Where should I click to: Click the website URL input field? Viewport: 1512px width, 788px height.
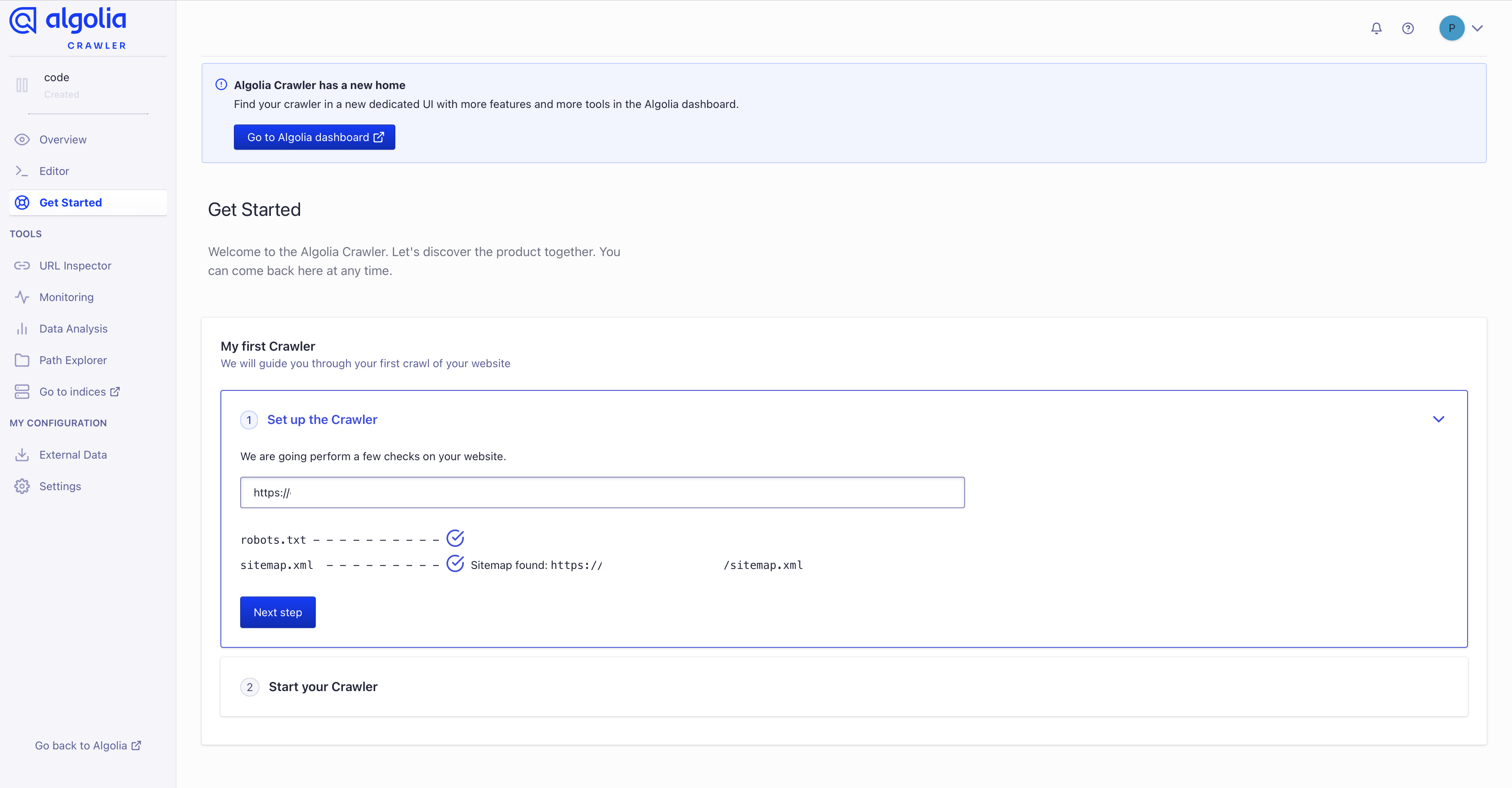click(x=602, y=492)
